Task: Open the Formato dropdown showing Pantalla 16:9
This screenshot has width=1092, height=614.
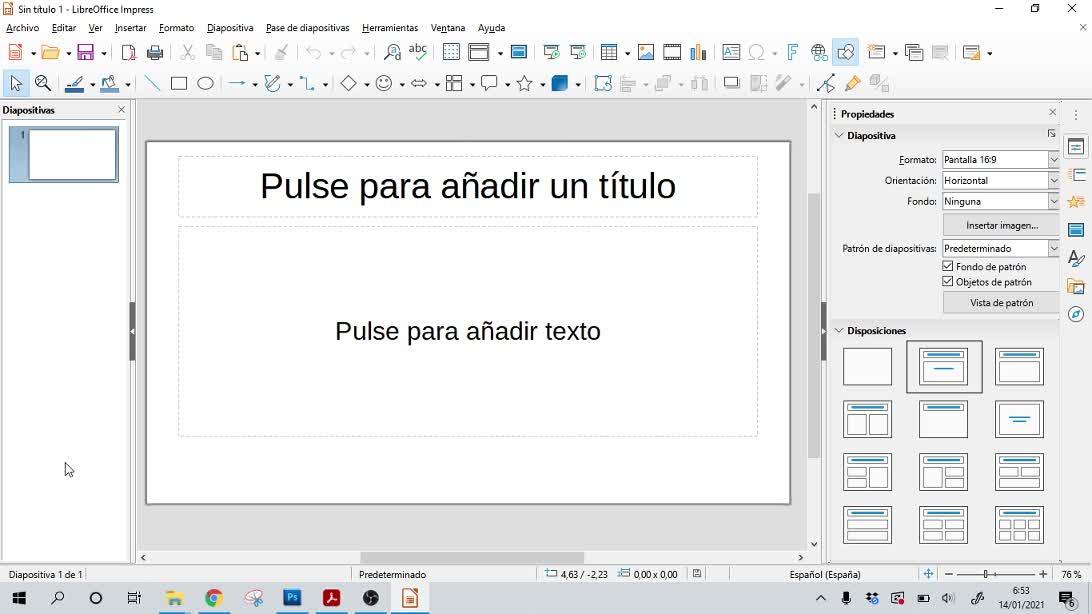Action: pyautogui.click(x=1000, y=160)
